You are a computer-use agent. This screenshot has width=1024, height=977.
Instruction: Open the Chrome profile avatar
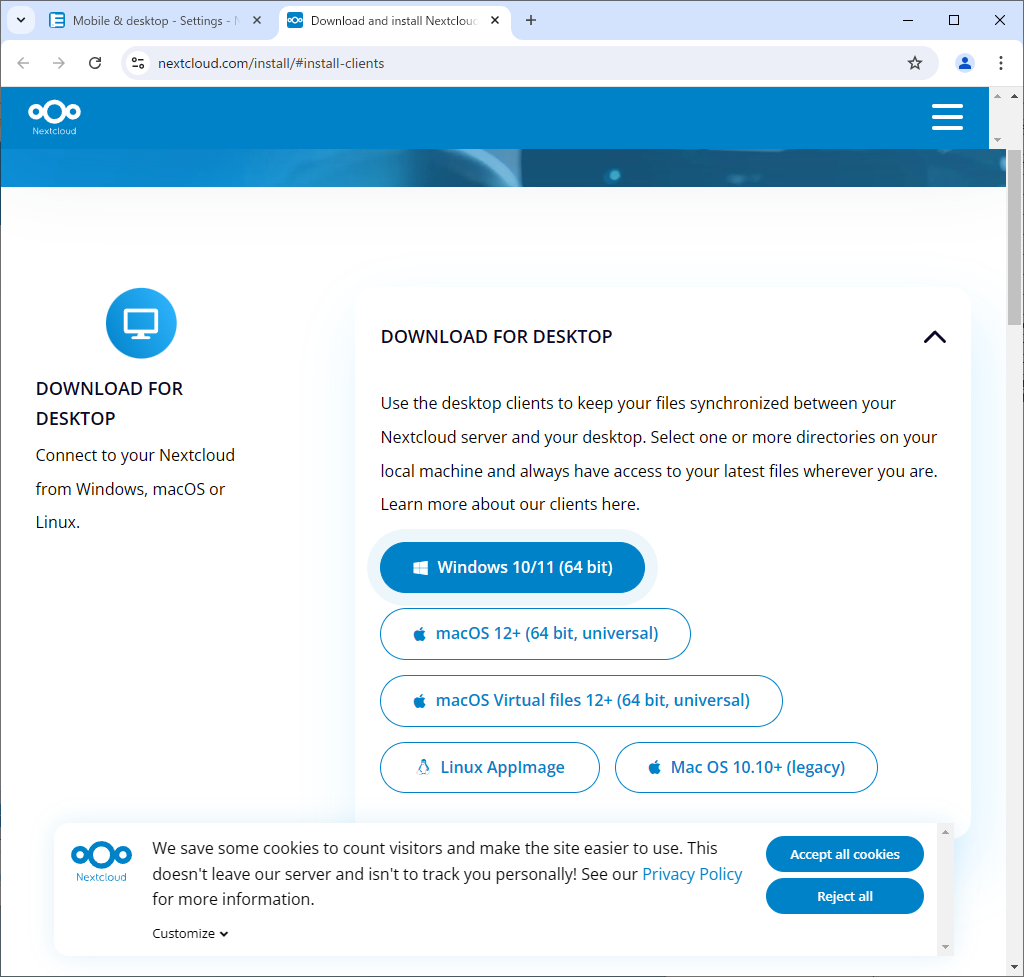(965, 63)
